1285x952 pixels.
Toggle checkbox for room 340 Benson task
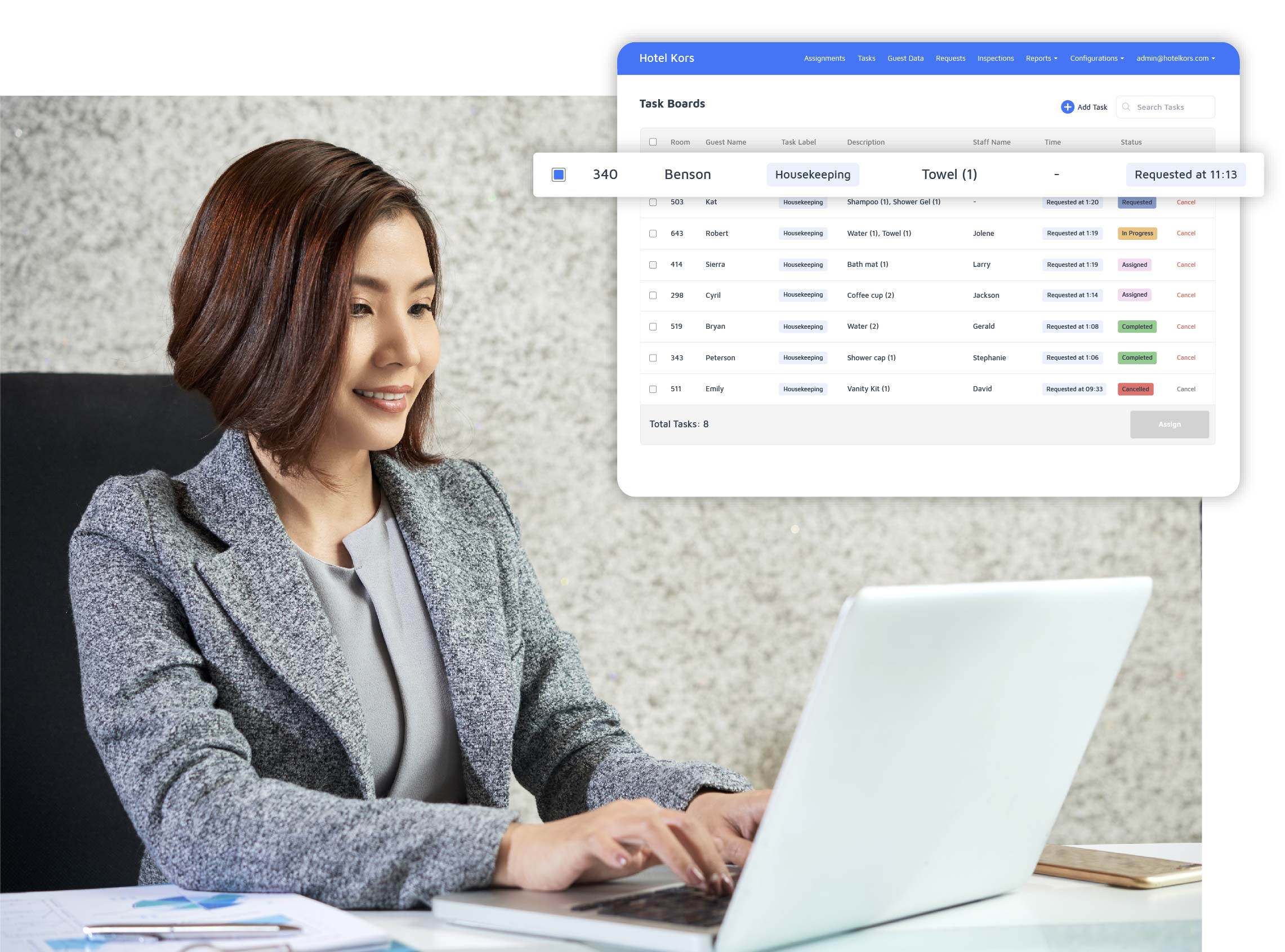pos(557,174)
